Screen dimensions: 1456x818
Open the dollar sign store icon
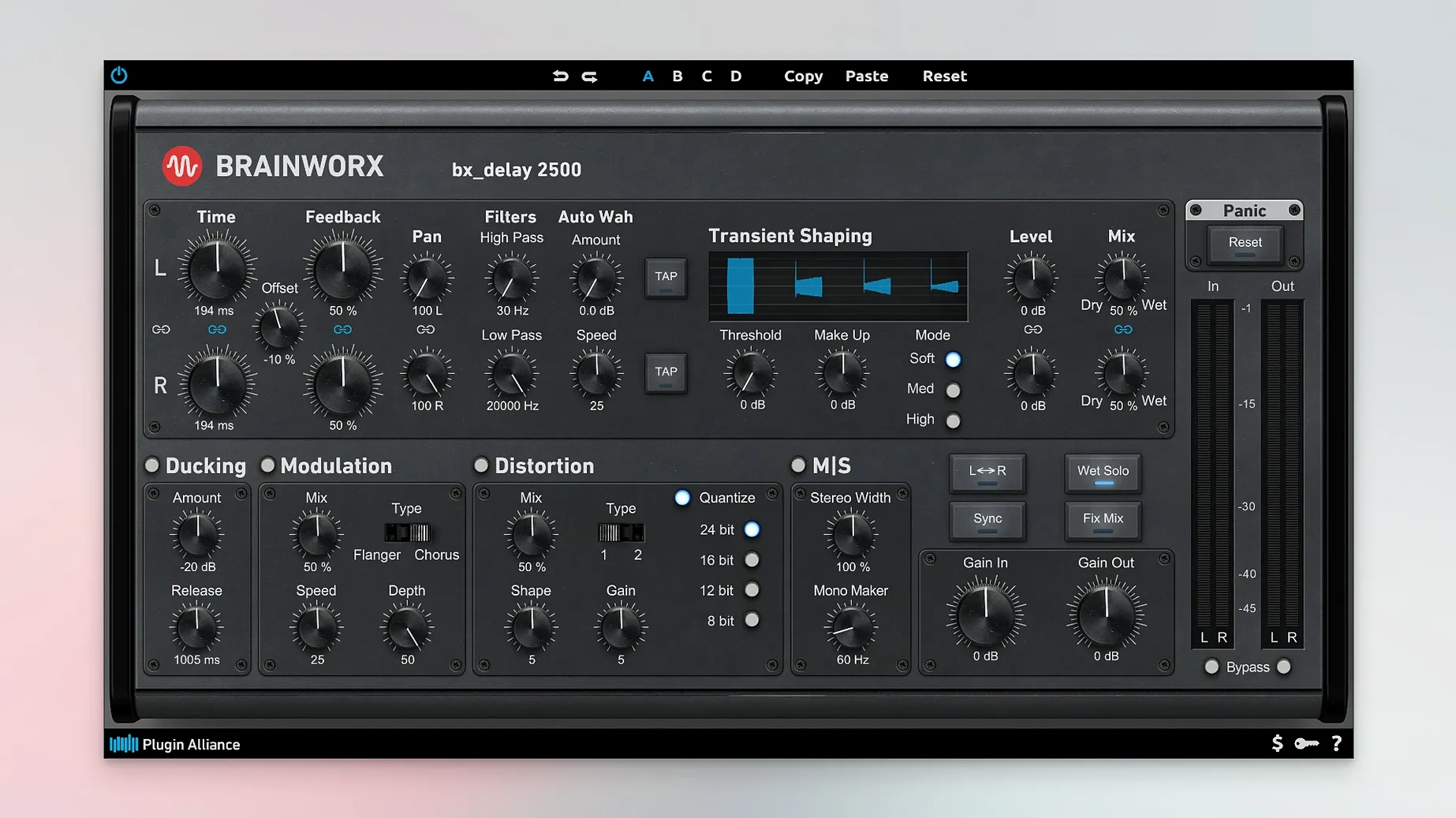[x=1277, y=743]
